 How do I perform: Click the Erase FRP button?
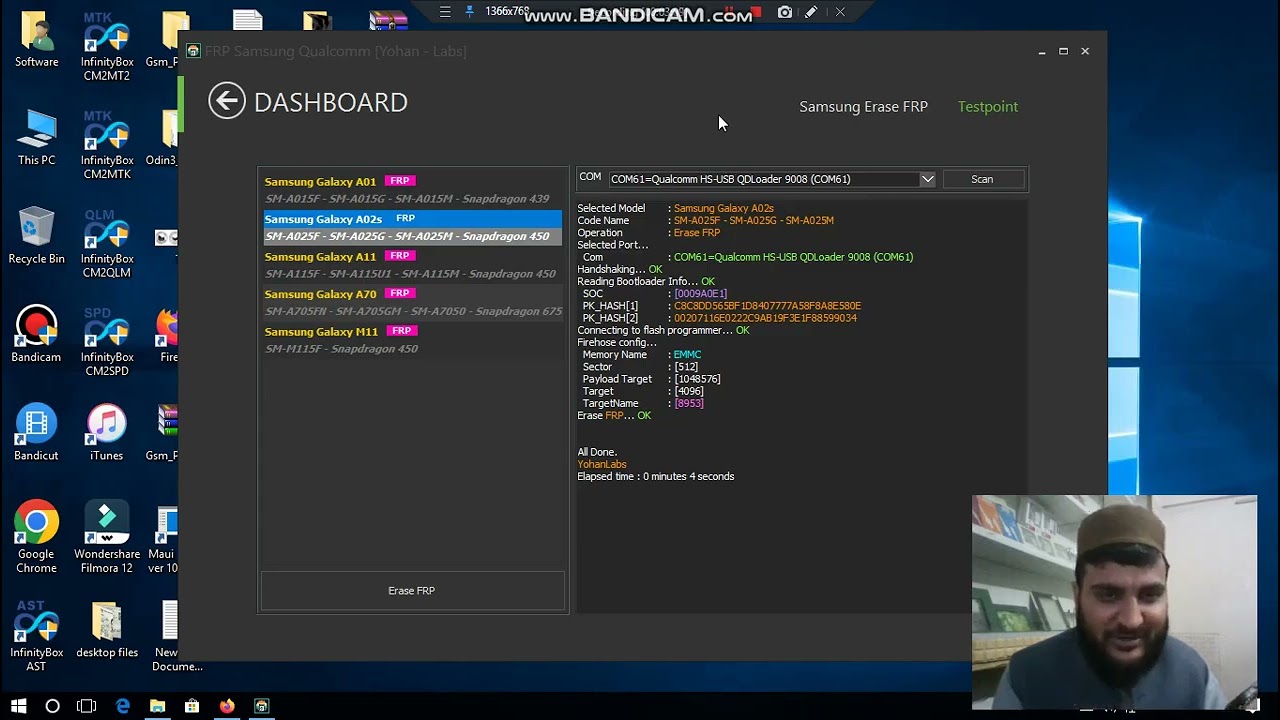tap(412, 591)
